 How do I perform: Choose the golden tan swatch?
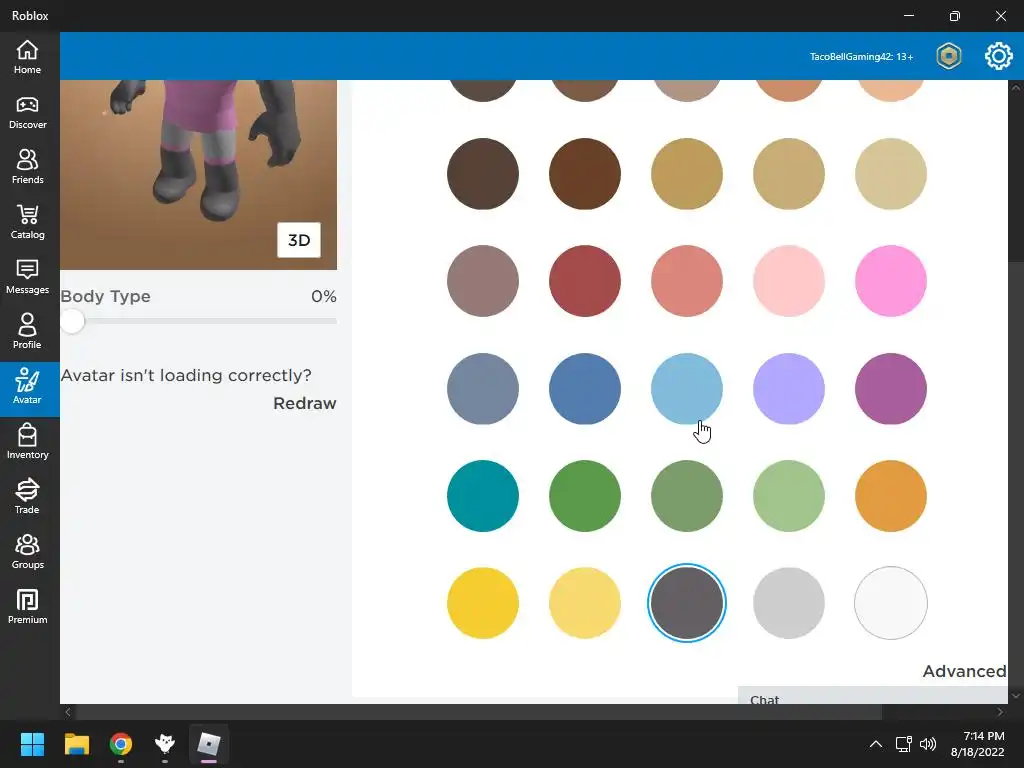click(x=686, y=174)
